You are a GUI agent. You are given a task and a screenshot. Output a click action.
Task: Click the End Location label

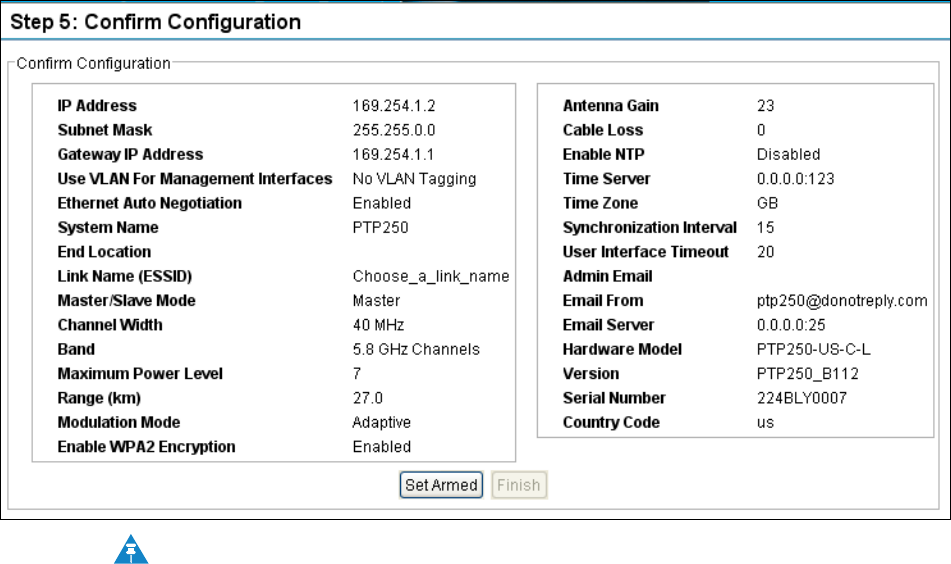(x=104, y=252)
